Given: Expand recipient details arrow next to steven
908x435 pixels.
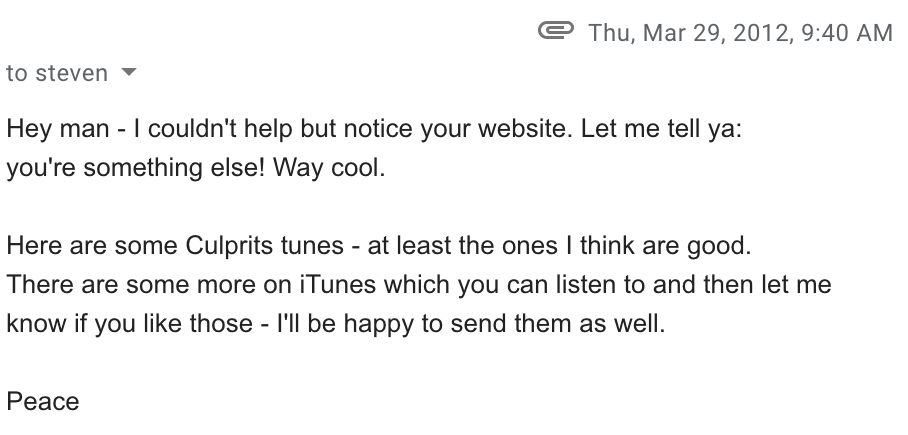Looking at the screenshot, I should [x=129, y=72].
